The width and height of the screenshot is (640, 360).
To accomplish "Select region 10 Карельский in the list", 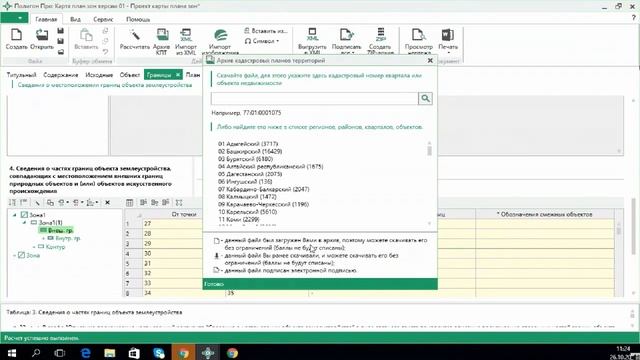I will pos(247,212).
